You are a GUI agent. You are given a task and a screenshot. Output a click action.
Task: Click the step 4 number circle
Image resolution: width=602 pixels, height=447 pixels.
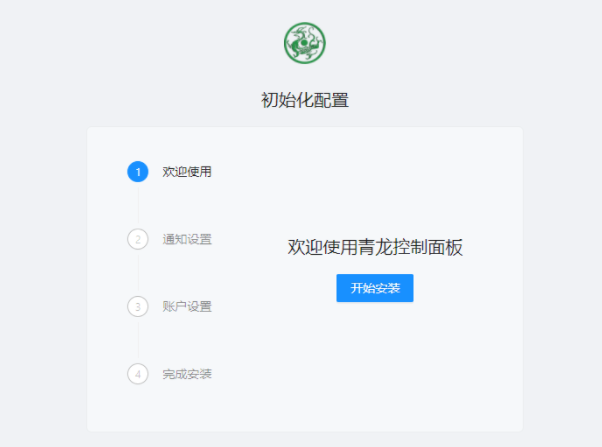[138, 374]
